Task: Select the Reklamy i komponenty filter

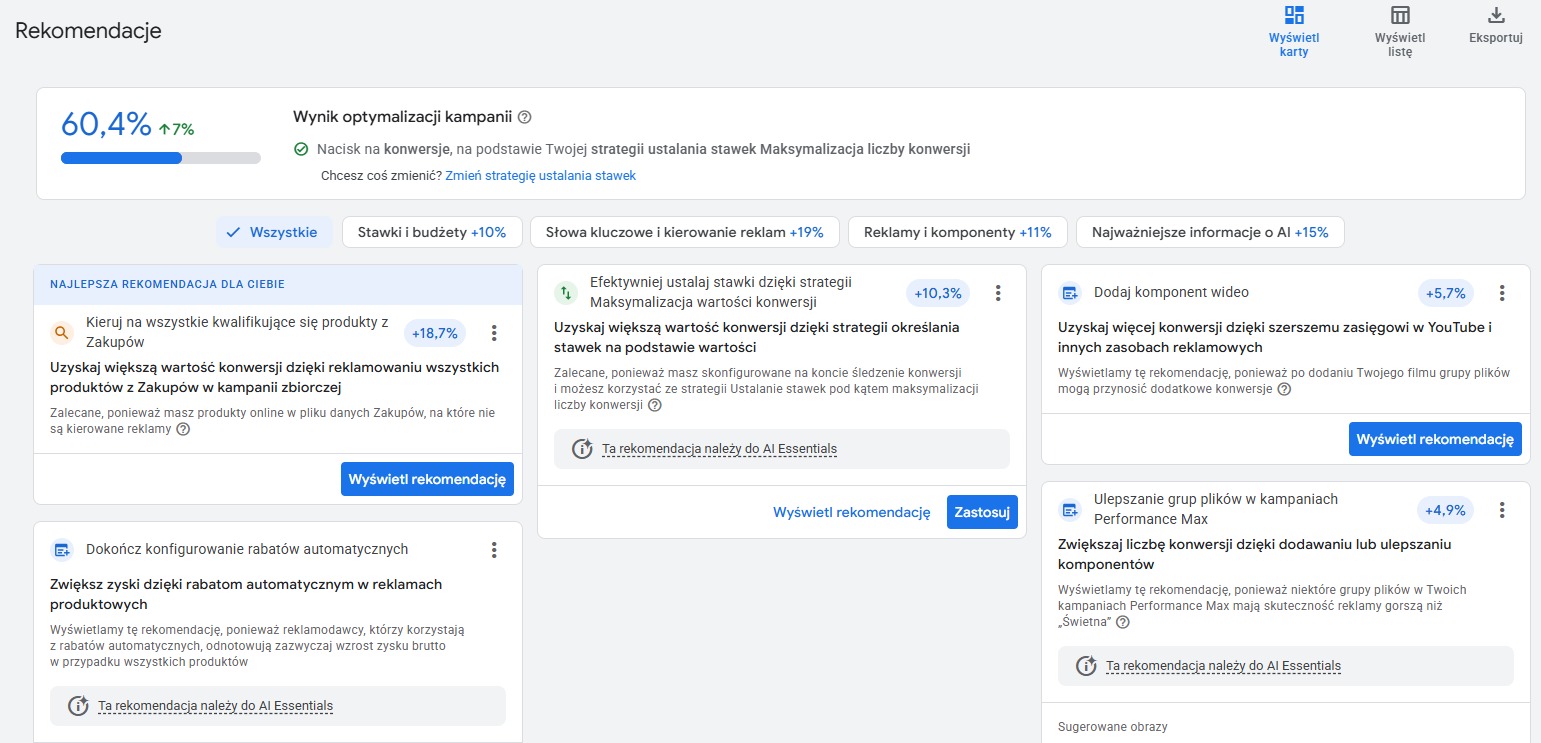Action: [x=957, y=232]
